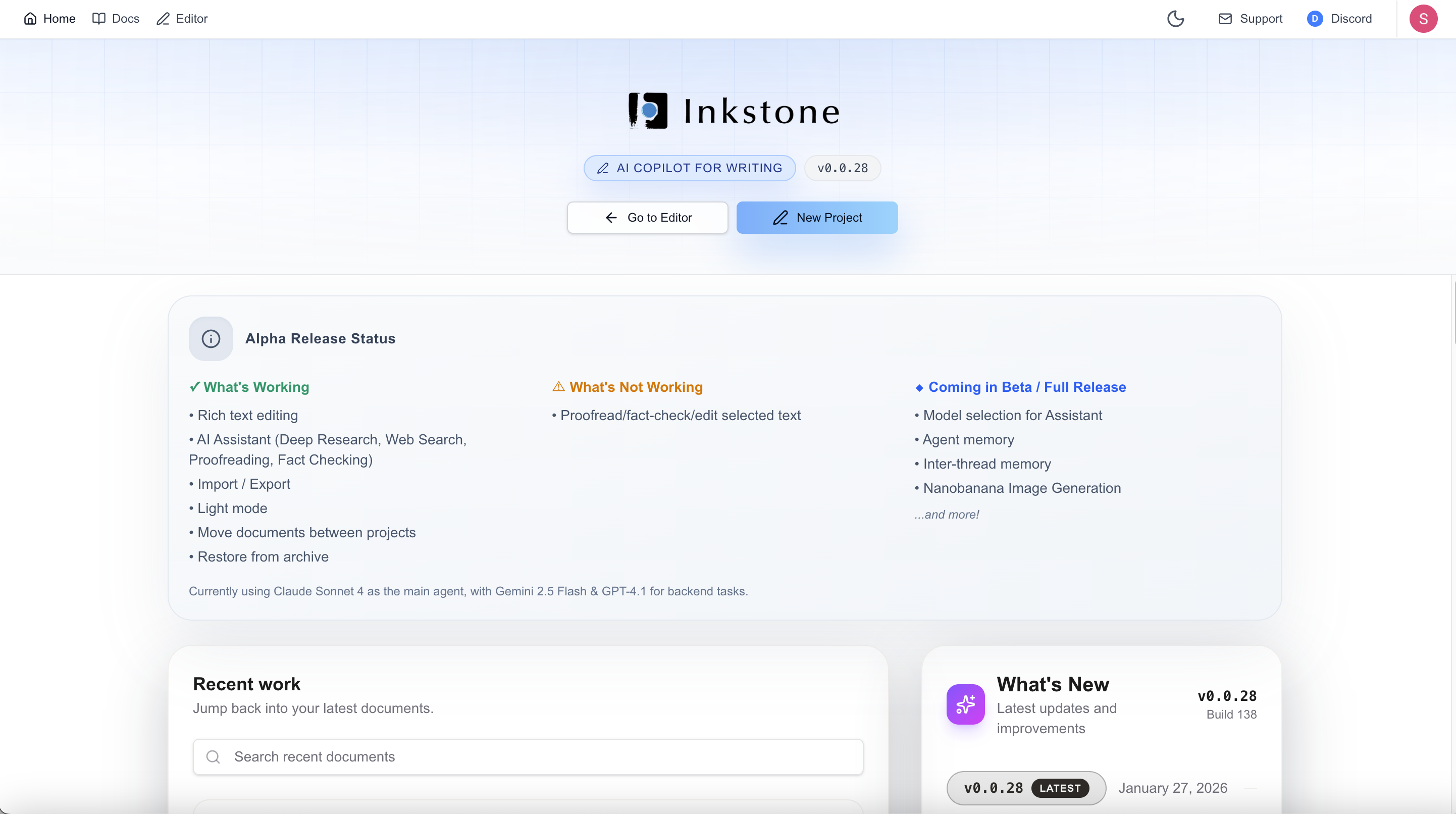Click the collapse dash beside January 27, 2026

[1250, 788]
